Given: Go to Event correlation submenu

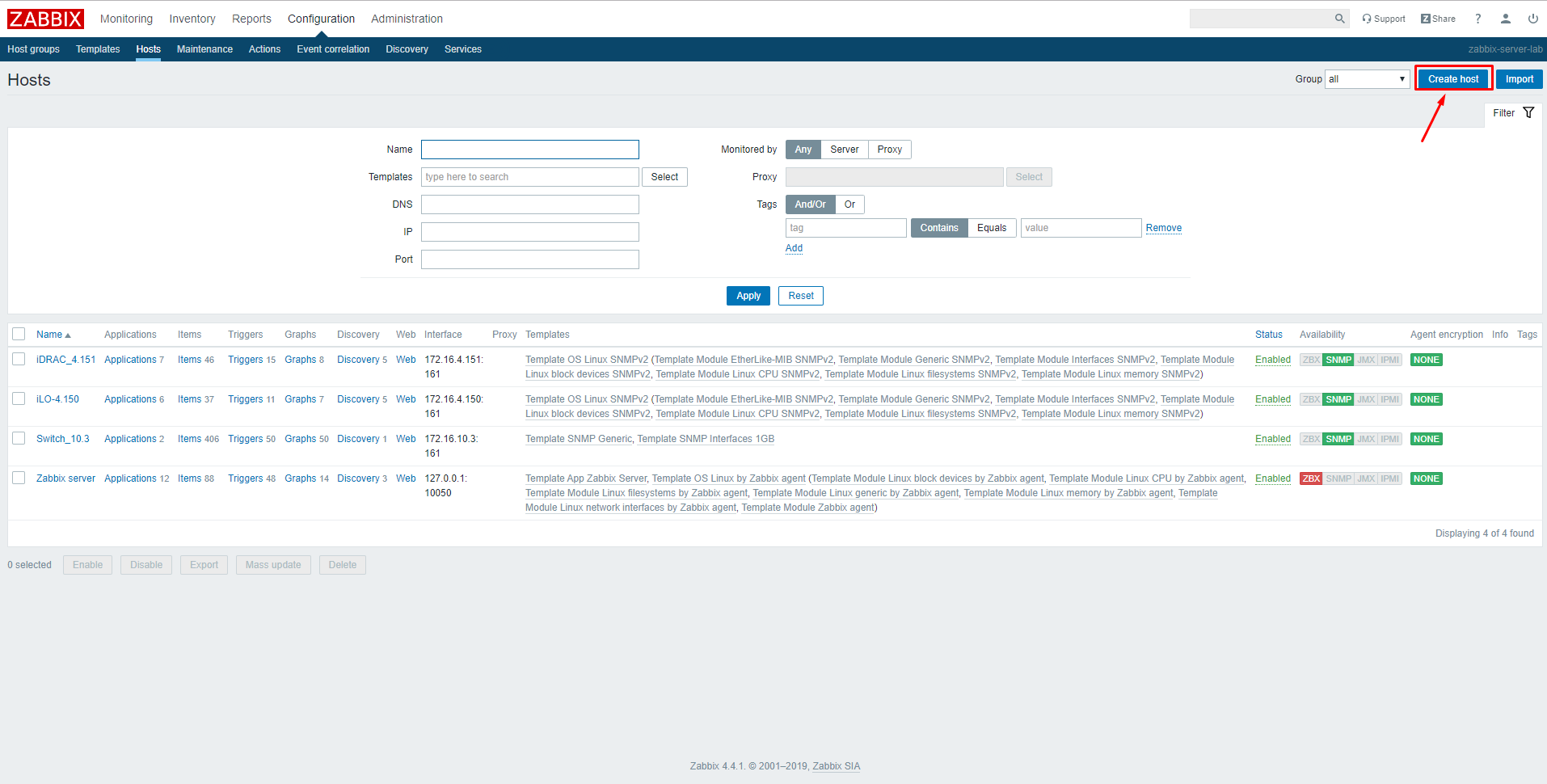Looking at the screenshot, I should (333, 49).
